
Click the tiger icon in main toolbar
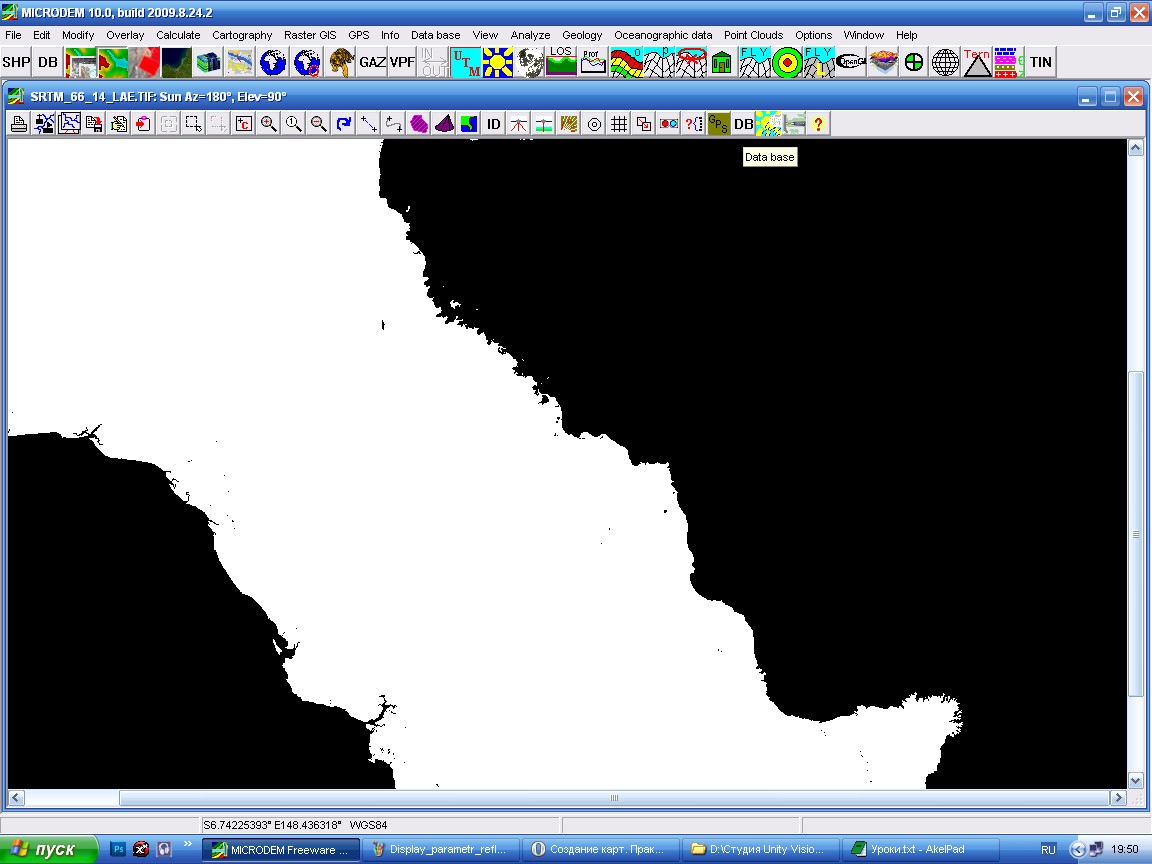point(340,62)
